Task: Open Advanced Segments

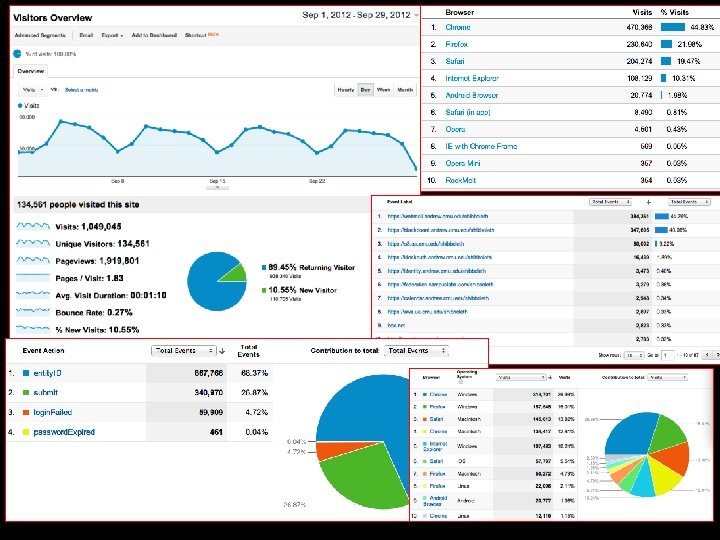Action: 40,35
